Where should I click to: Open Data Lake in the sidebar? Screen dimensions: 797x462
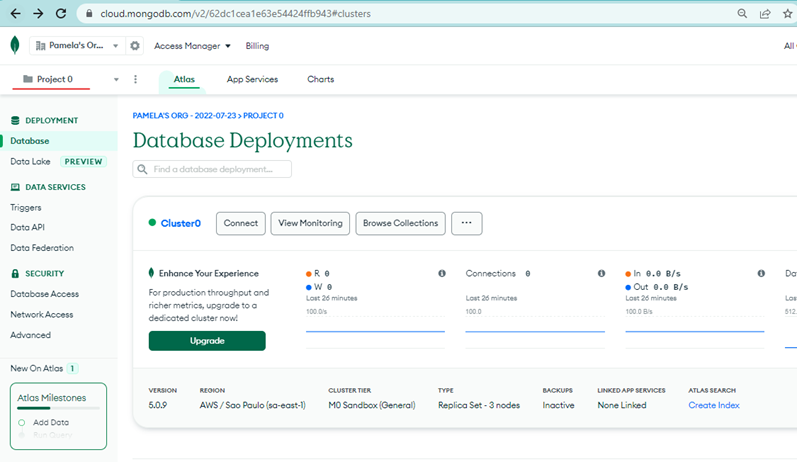pyautogui.click(x=30, y=162)
